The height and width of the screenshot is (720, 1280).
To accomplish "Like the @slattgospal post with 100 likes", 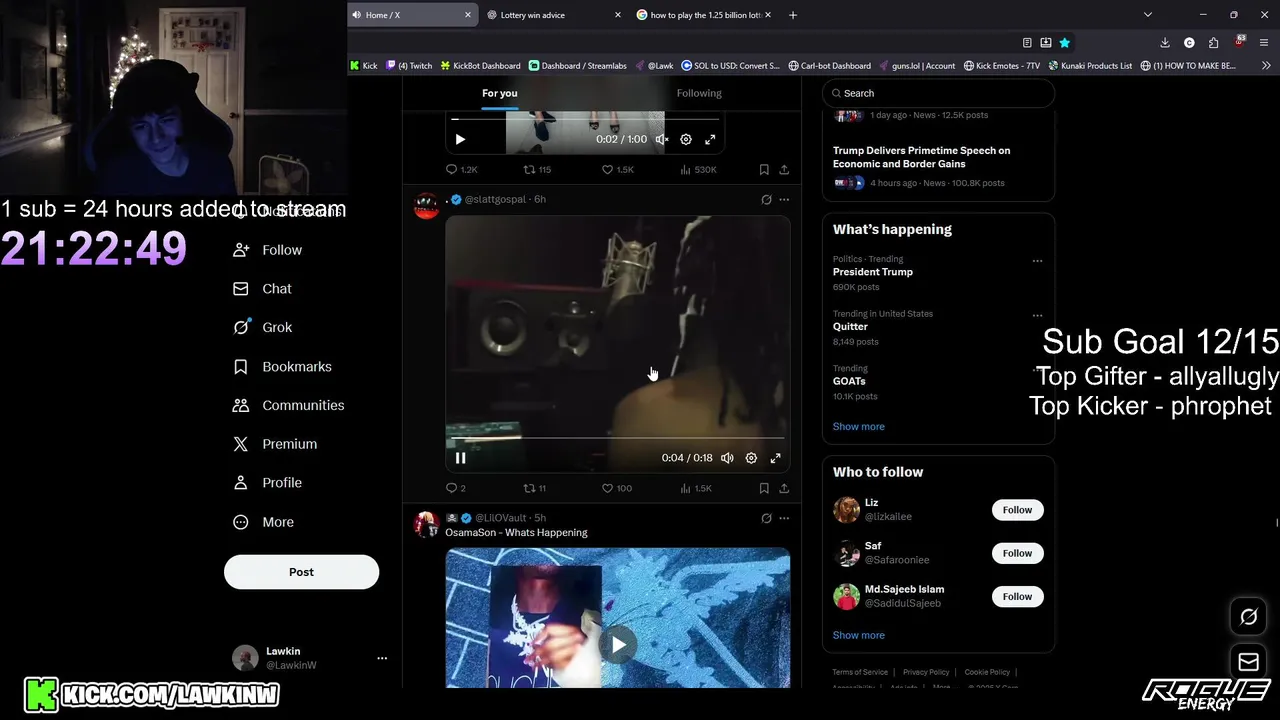I will click(x=616, y=488).
